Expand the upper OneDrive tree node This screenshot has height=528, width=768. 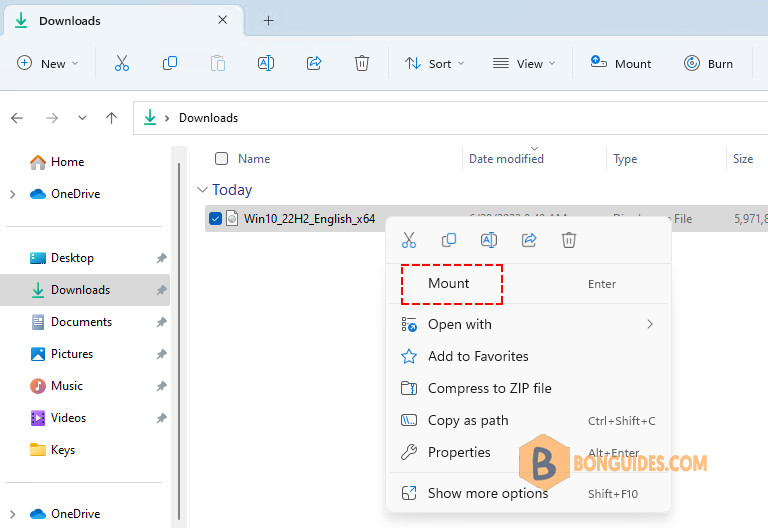13,194
